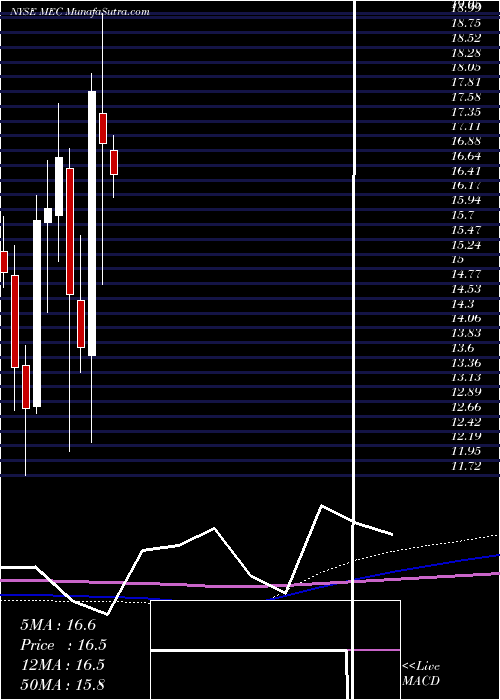Click the 13.36 price axis label

pyautogui.click(x=466, y=363)
